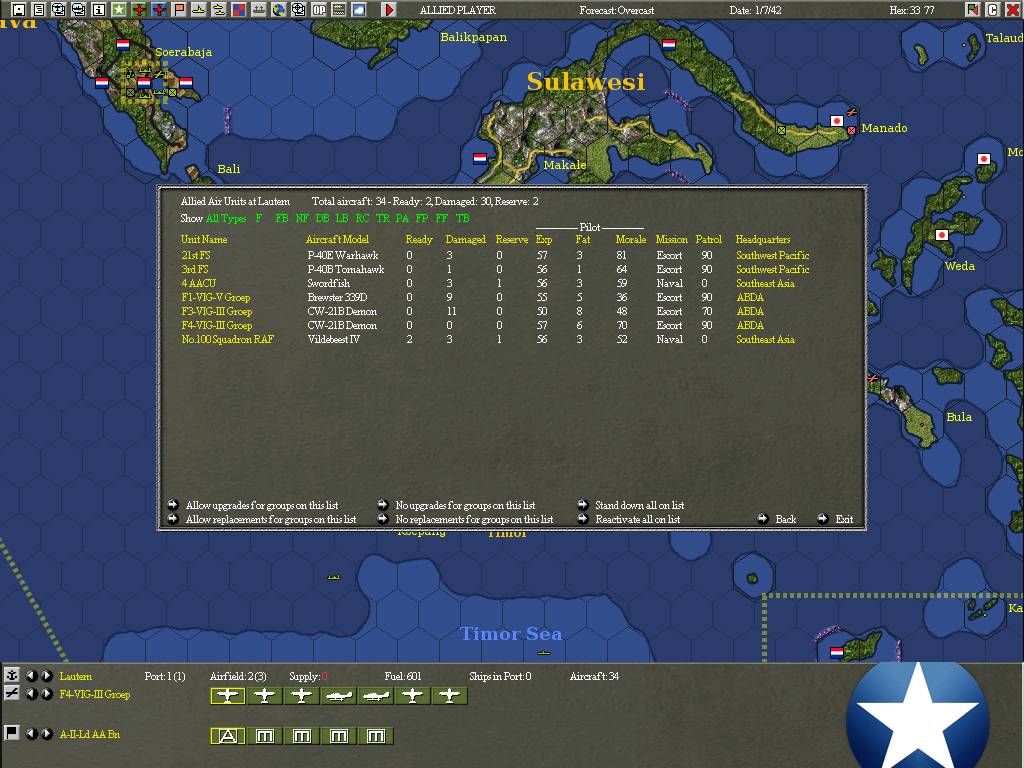
Task: Sort by Headquarters column header
Action: [763, 240]
